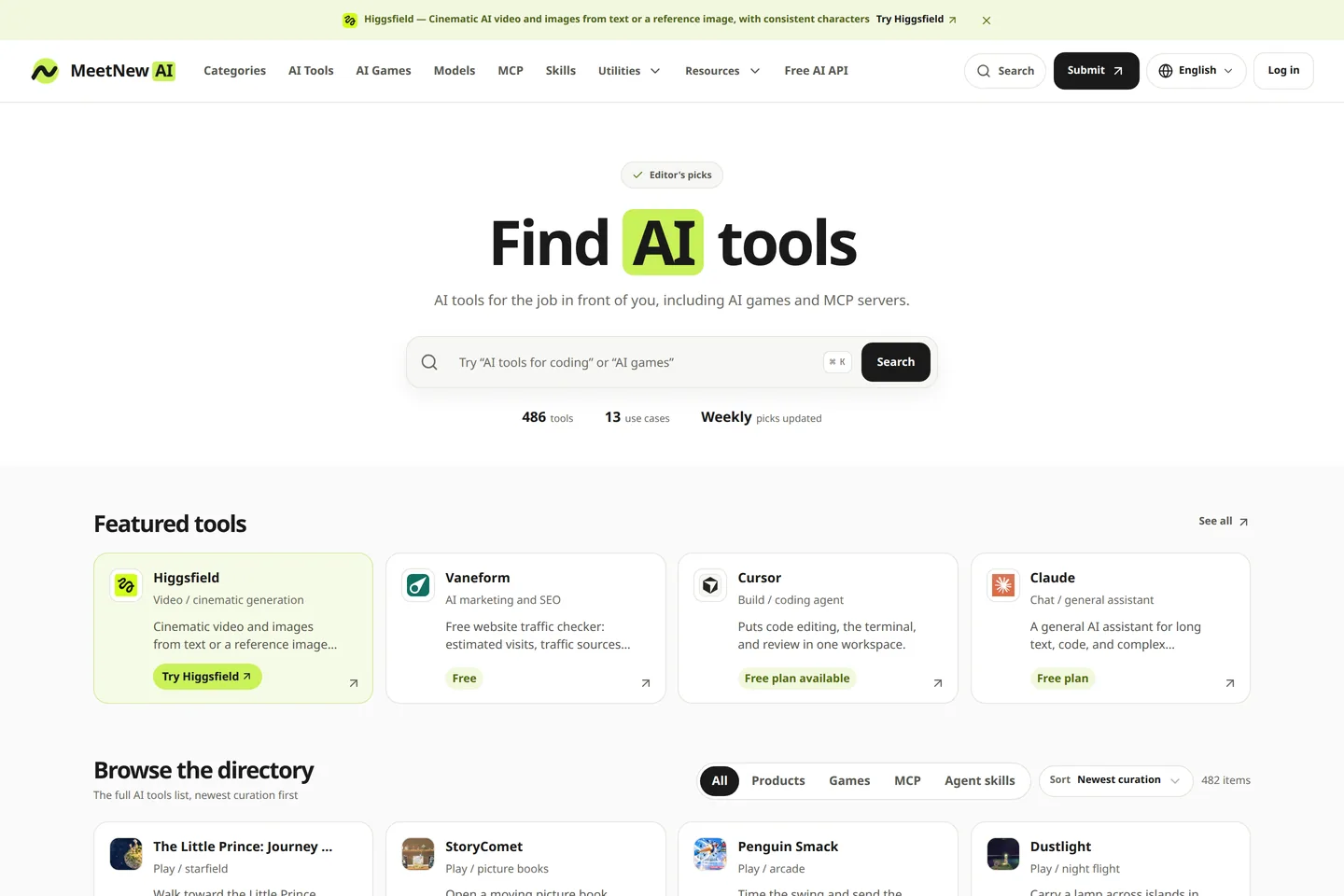
Task: Click the Free tag on Vaneform card
Action: click(x=465, y=679)
